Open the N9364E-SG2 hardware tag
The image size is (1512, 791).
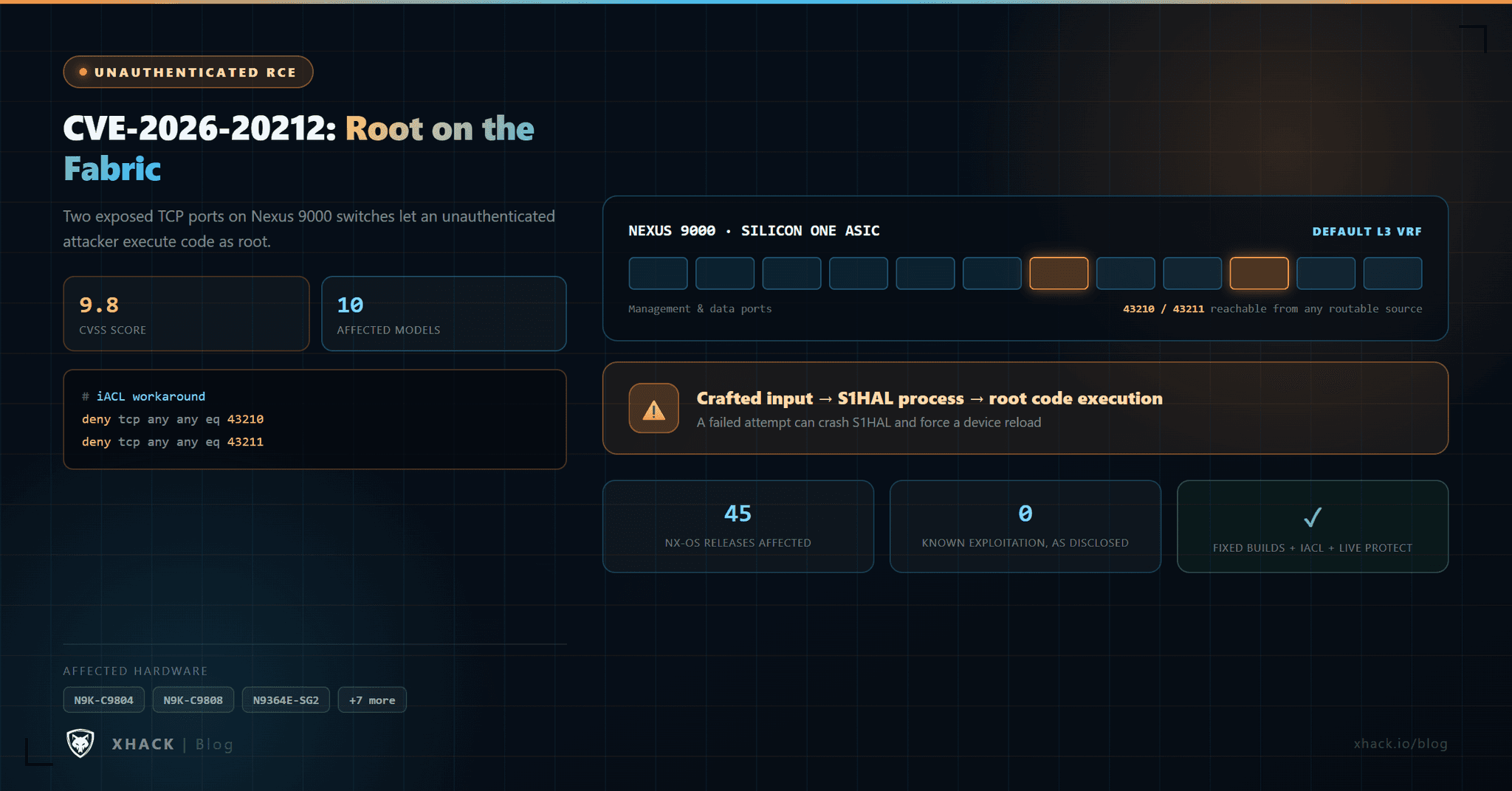[286, 700]
